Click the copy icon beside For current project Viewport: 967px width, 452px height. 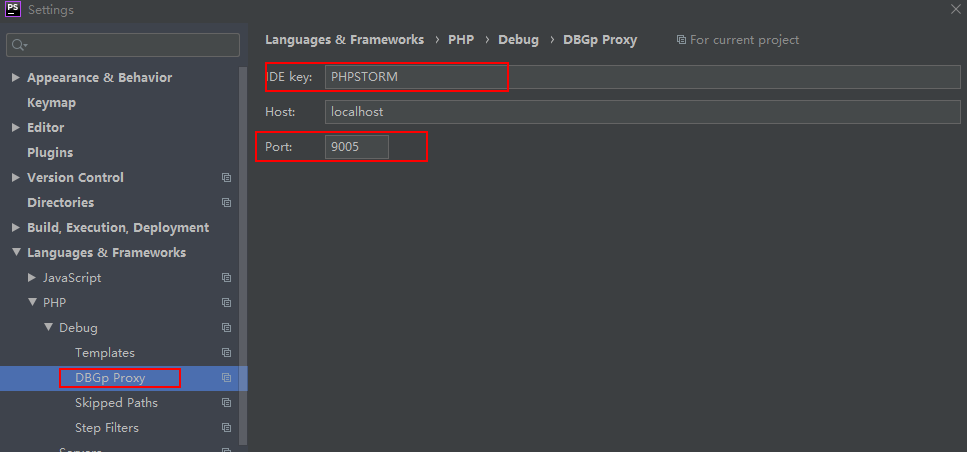click(681, 39)
